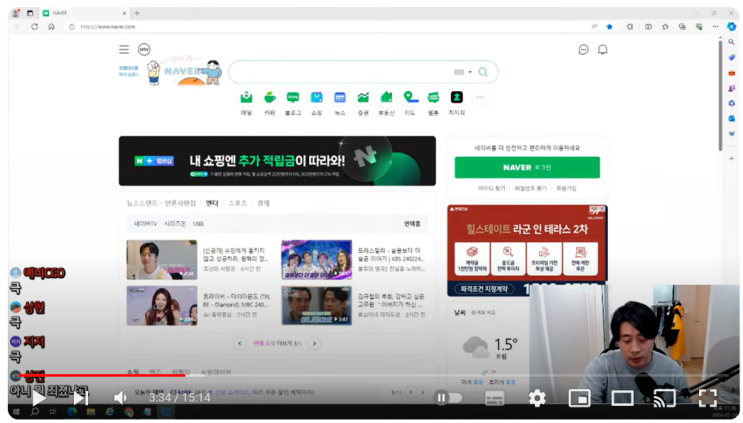The height and width of the screenshot is (423, 743).
Task: Open Naver Shopping shortcut icon
Action: [317, 98]
